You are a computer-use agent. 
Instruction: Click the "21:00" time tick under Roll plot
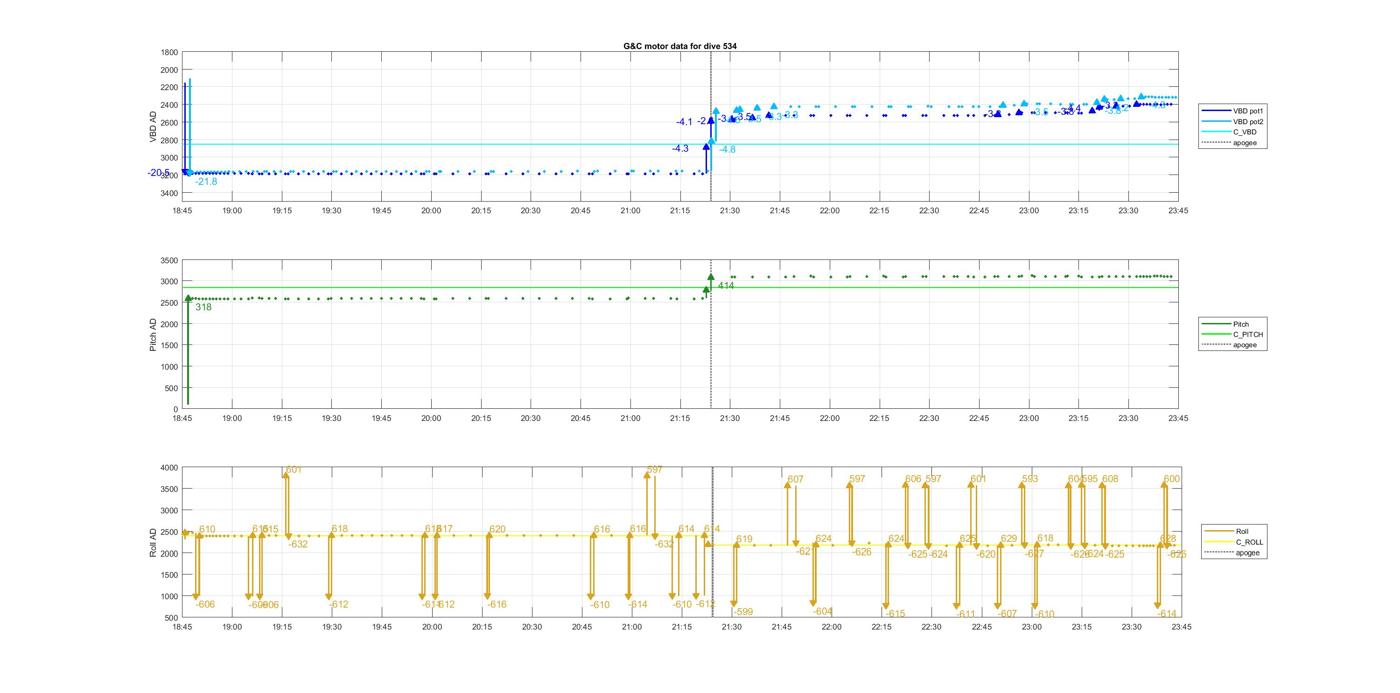pyautogui.click(x=631, y=628)
